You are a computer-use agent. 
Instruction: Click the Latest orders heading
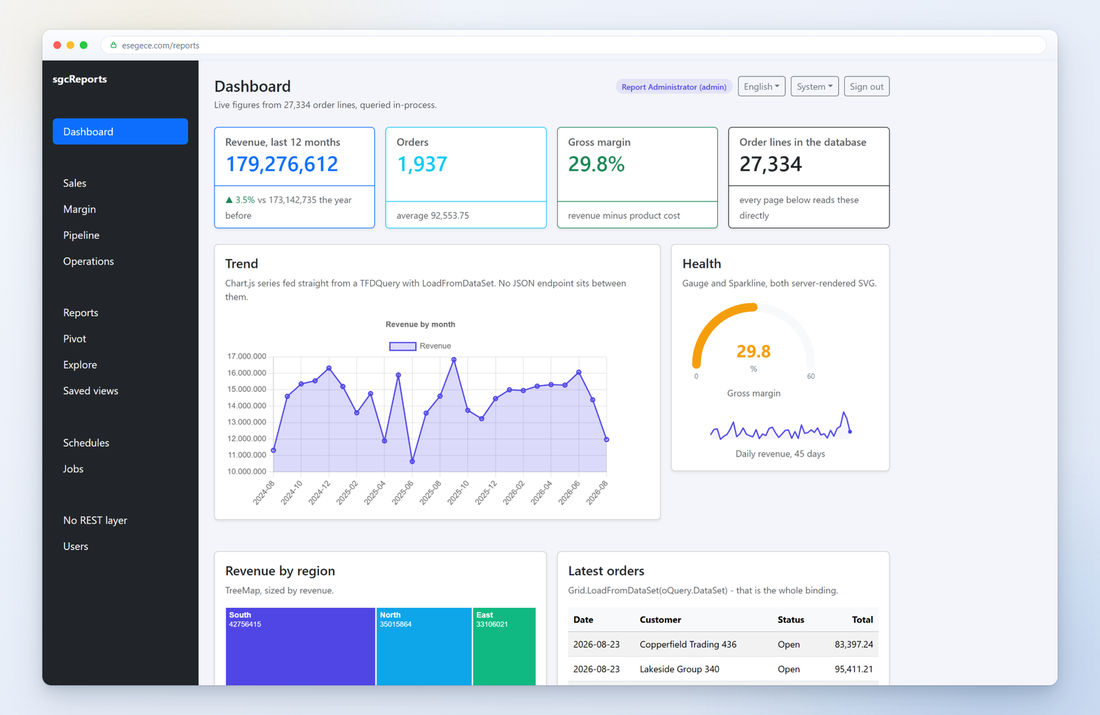605,571
